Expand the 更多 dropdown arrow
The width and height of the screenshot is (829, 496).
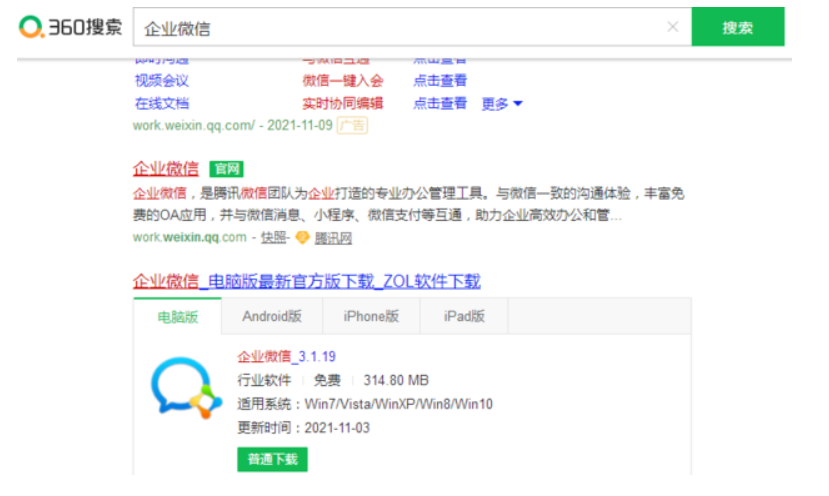pyautogui.click(x=518, y=104)
